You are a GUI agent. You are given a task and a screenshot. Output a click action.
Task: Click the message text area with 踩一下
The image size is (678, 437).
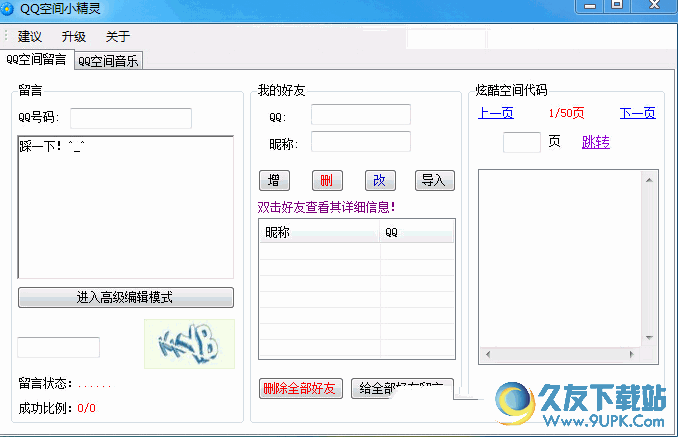[126, 207]
